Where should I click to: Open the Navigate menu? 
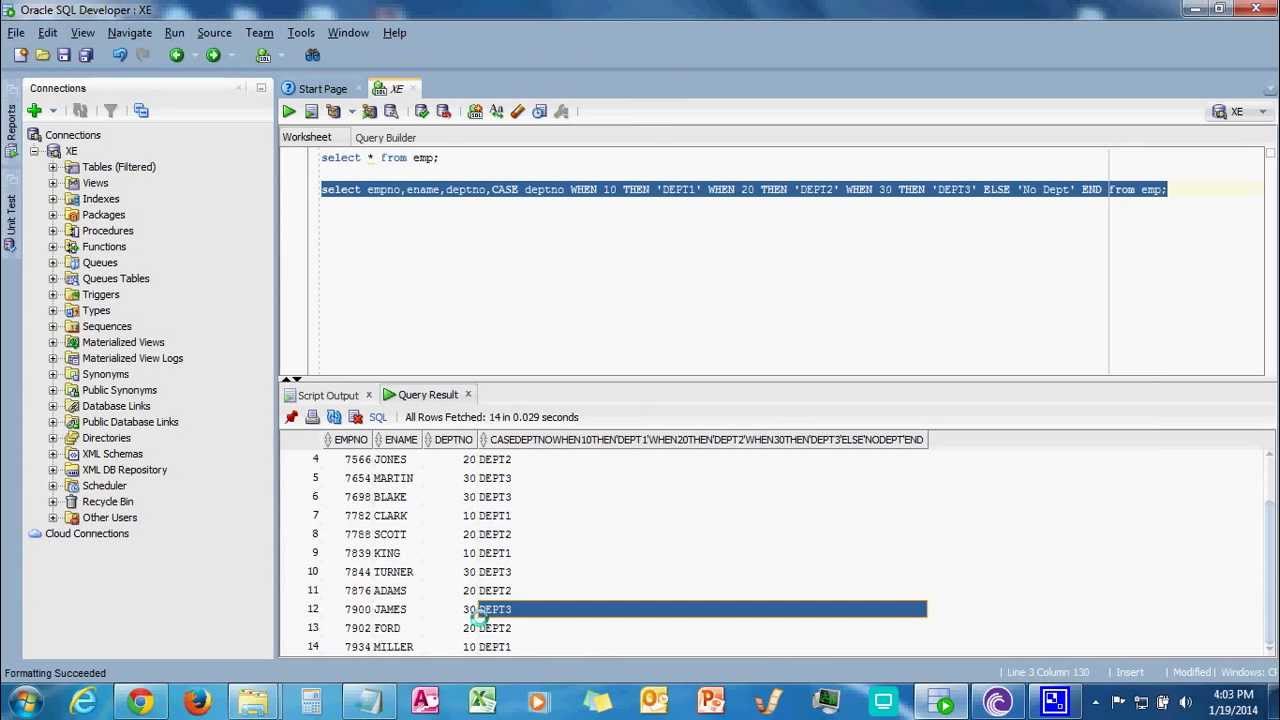[130, 33]
